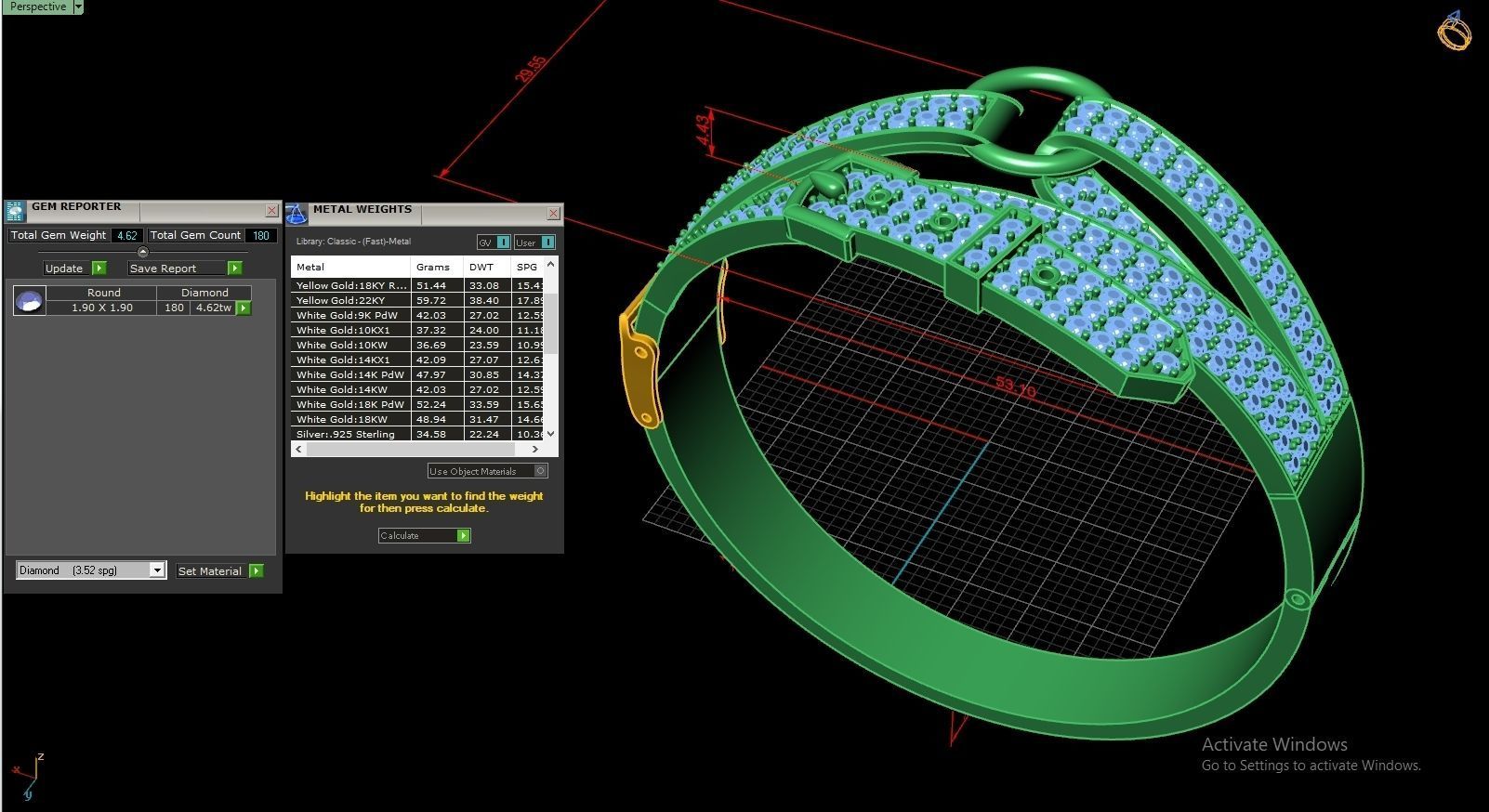Close the Gem Reporter panel
Image resolution: width=1489 pixels, height=812 pixels.
(271, 211)
